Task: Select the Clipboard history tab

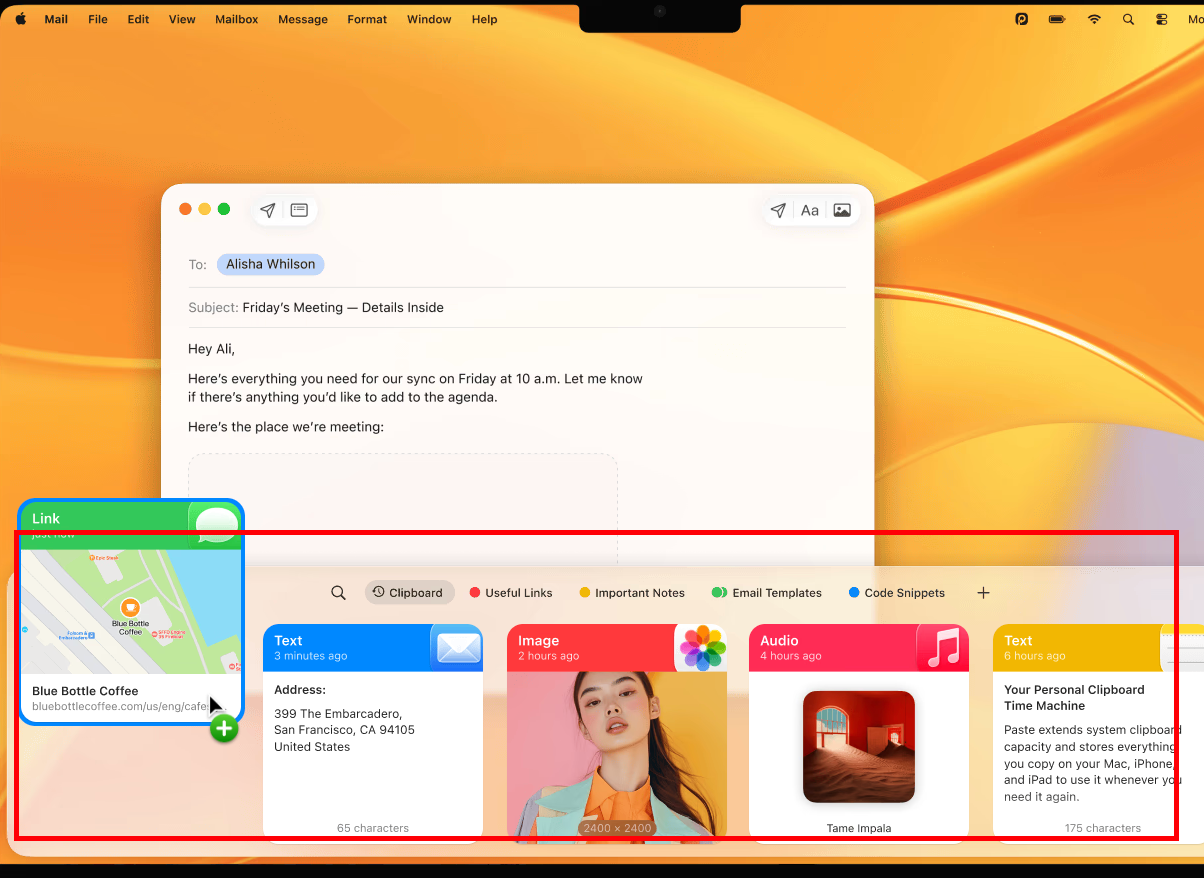Action: (x=409, y=593)
